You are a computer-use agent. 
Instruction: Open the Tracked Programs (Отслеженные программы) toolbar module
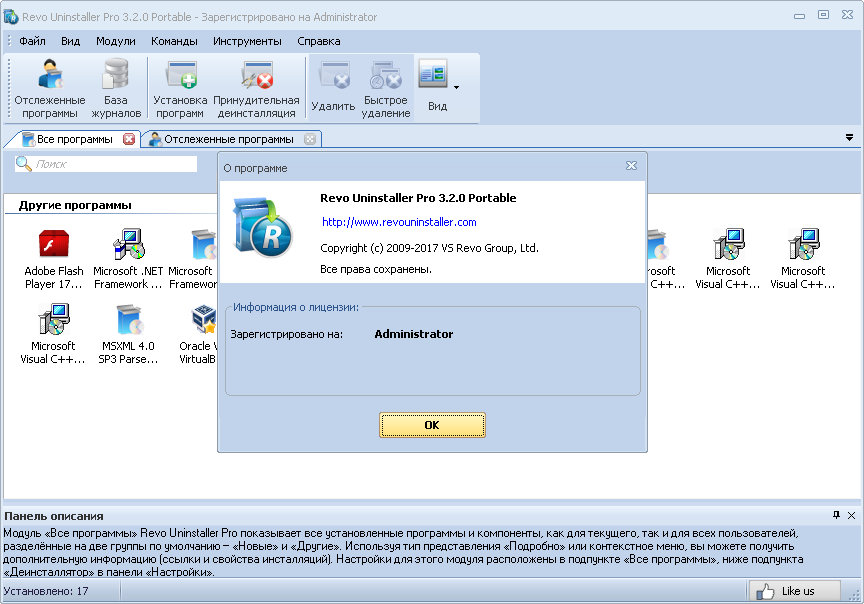(50, 88)
